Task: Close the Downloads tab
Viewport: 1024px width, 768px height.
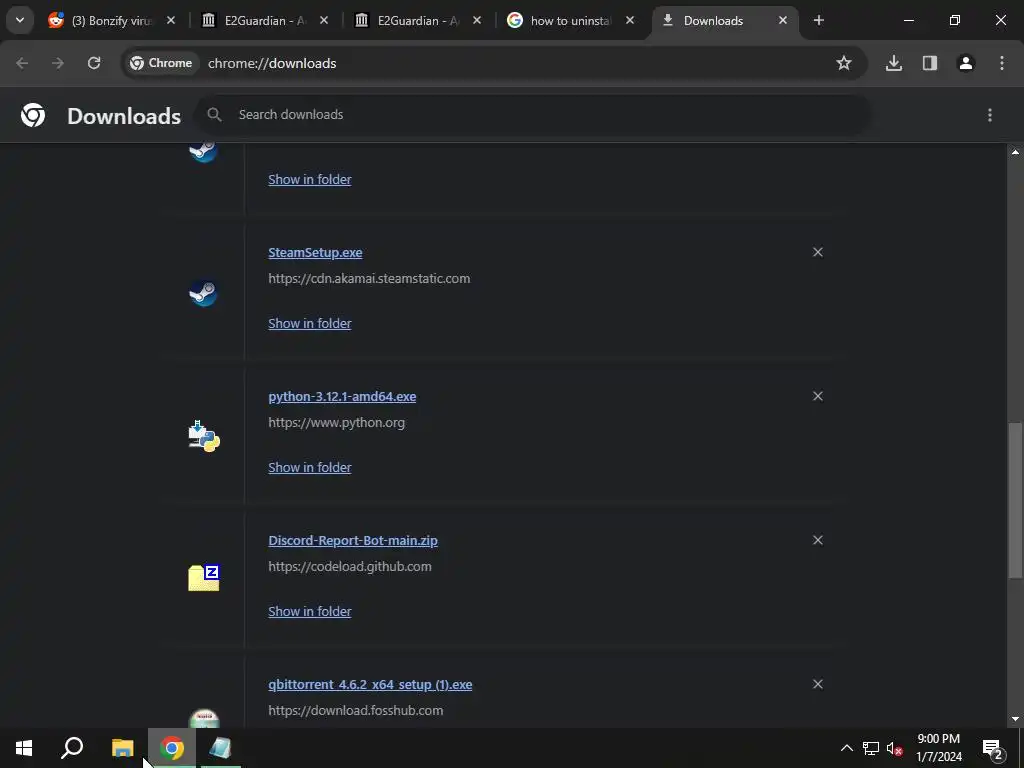Action: [782, 20]
